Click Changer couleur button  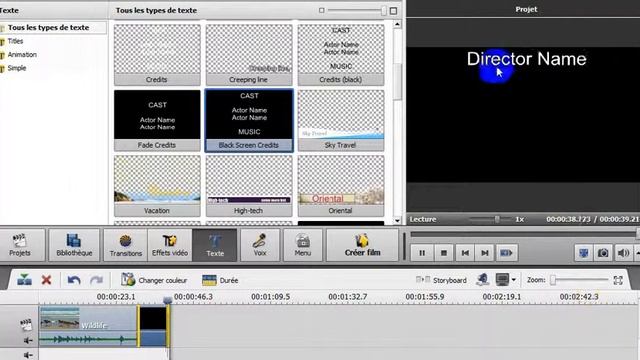click(154, 280)
